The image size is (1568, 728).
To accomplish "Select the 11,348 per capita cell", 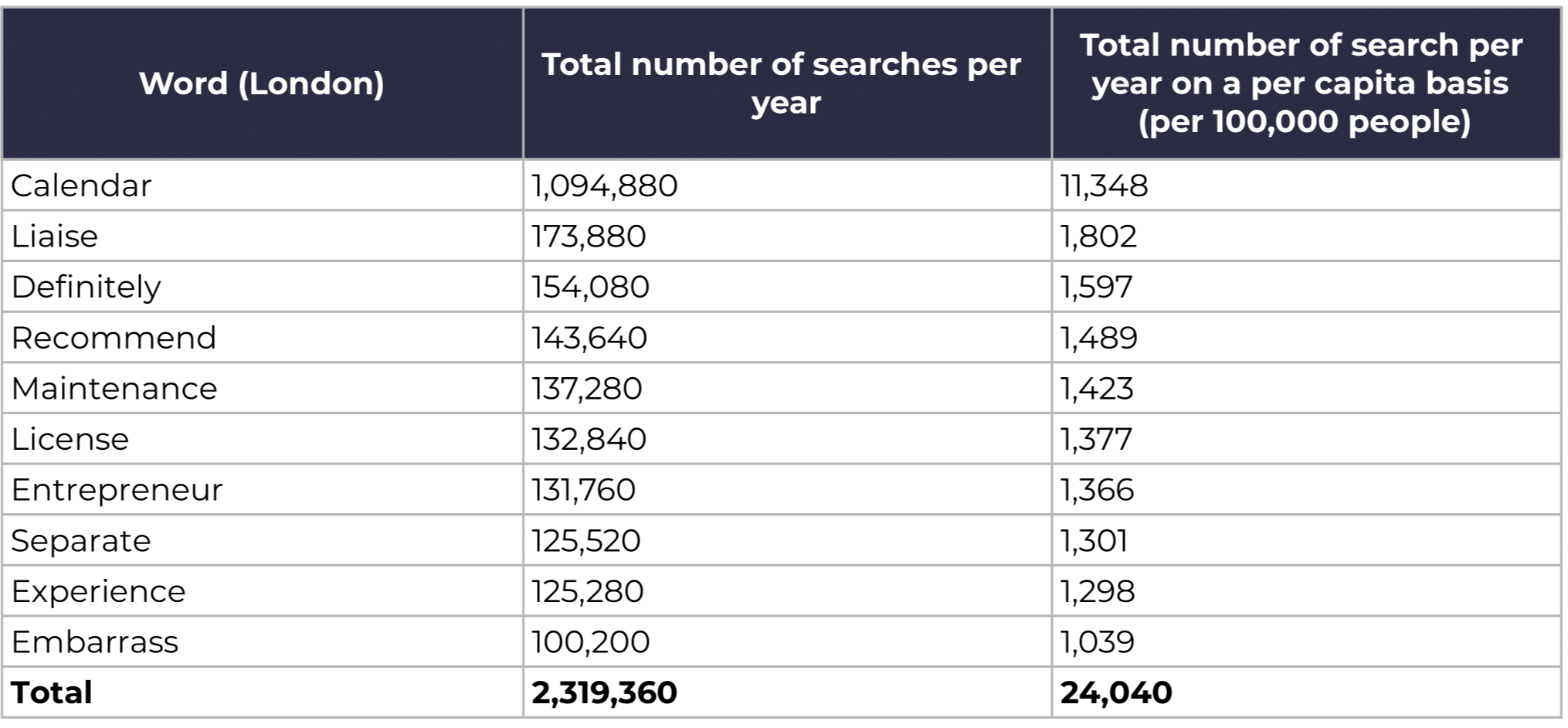I will (x=1104, y=185).
